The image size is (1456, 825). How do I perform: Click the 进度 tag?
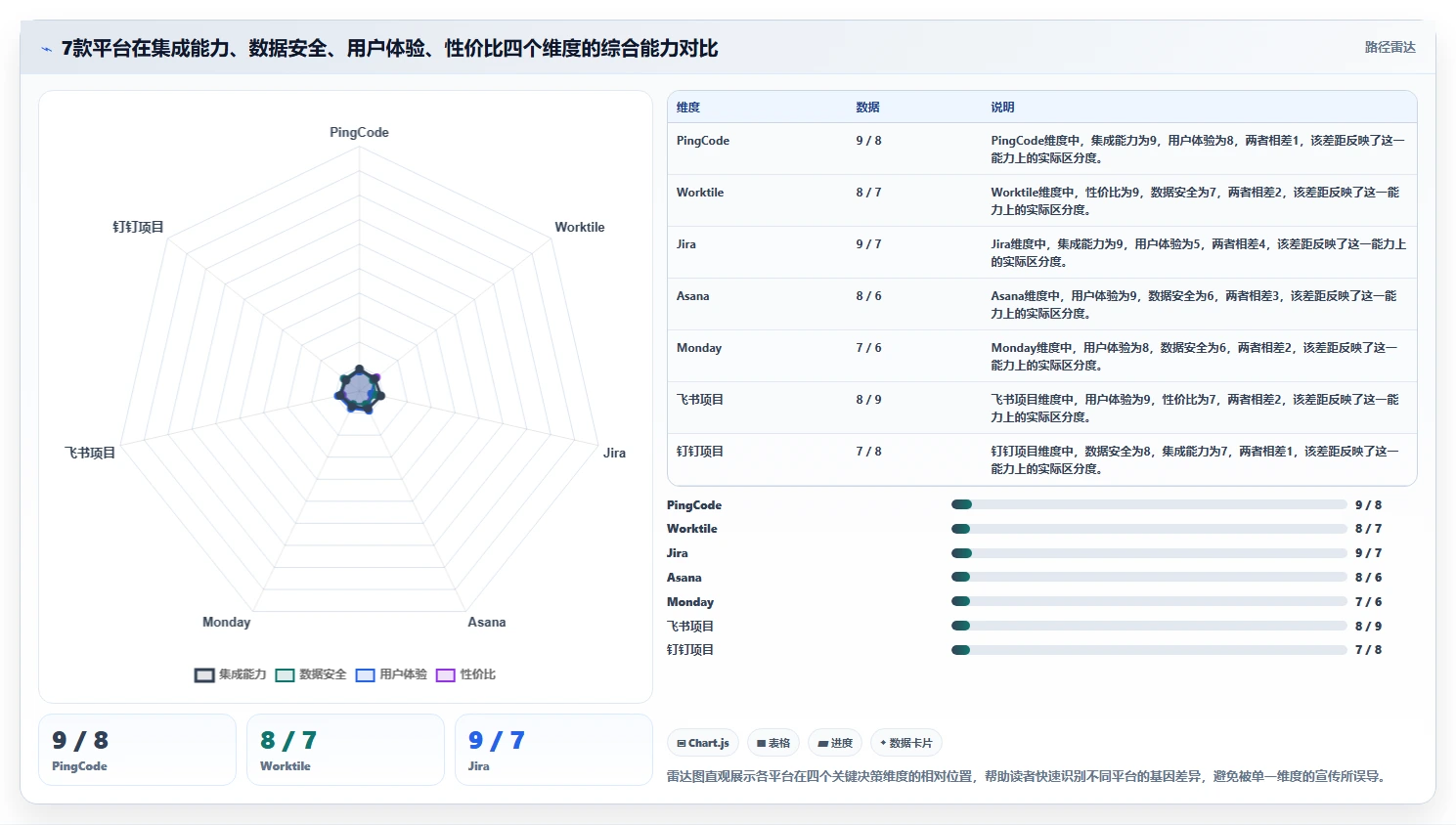pos(835,743)
